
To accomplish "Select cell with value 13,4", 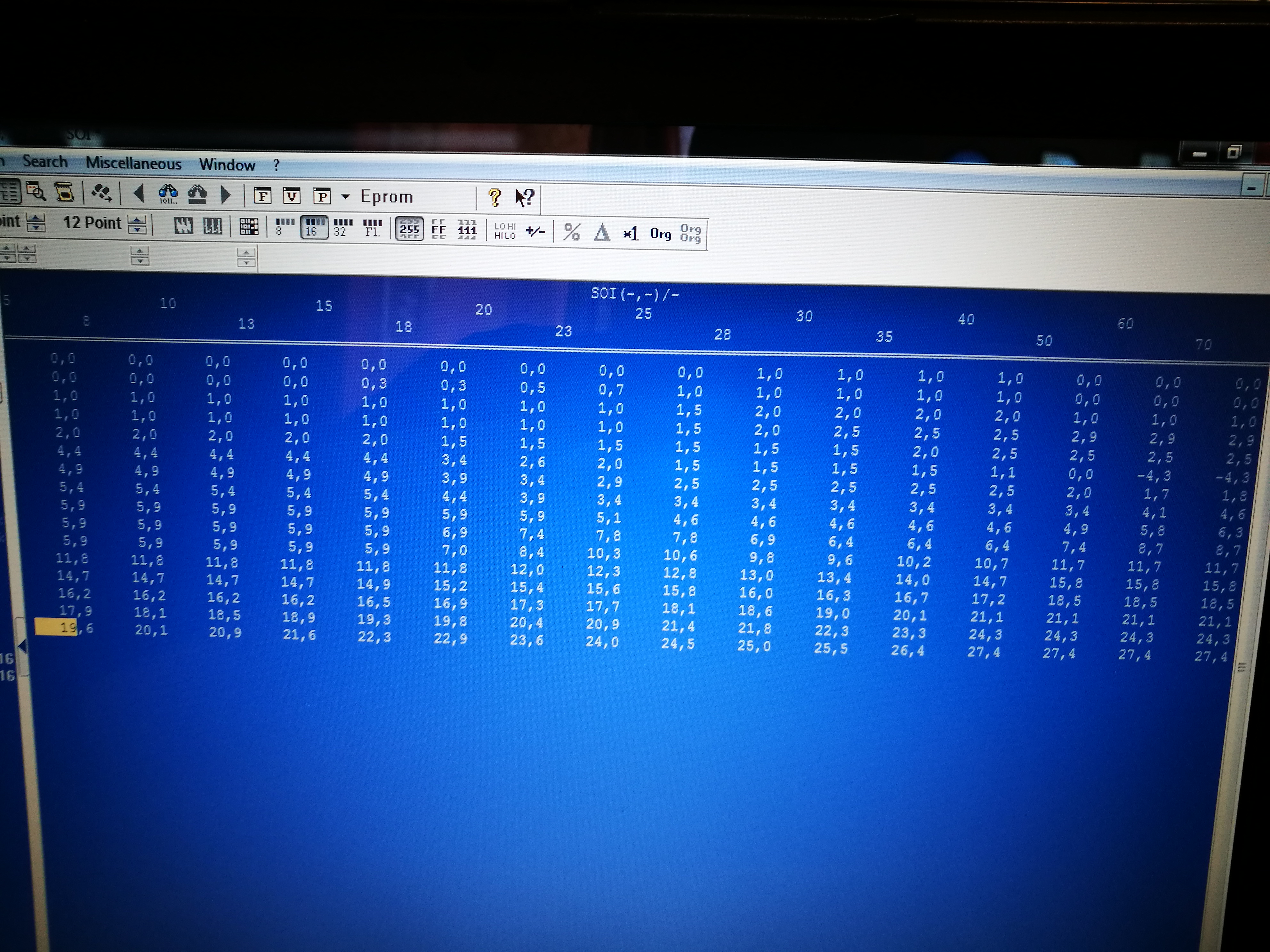I will coord(834,577).
